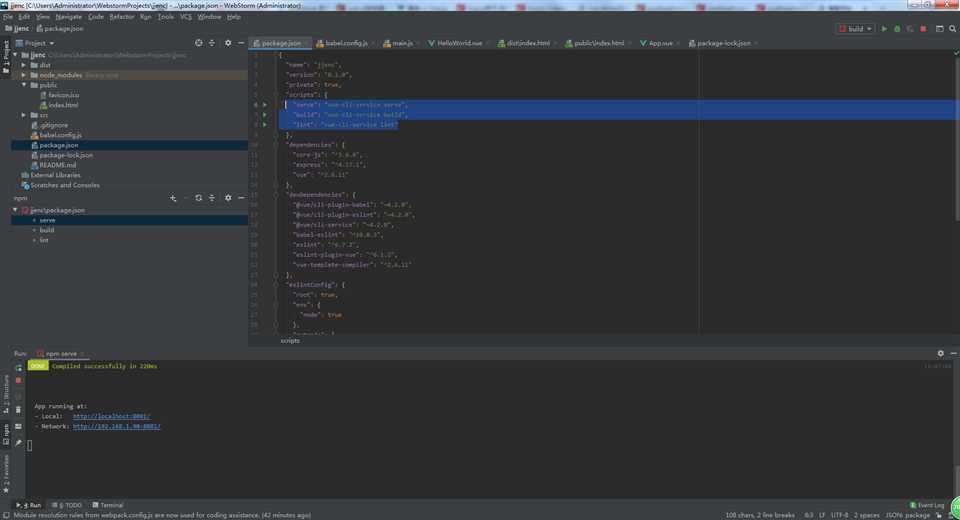Click the scripts breadcrumb below the editor
The width and height of the screenshot is (960, 520).
tap(290, 341)
